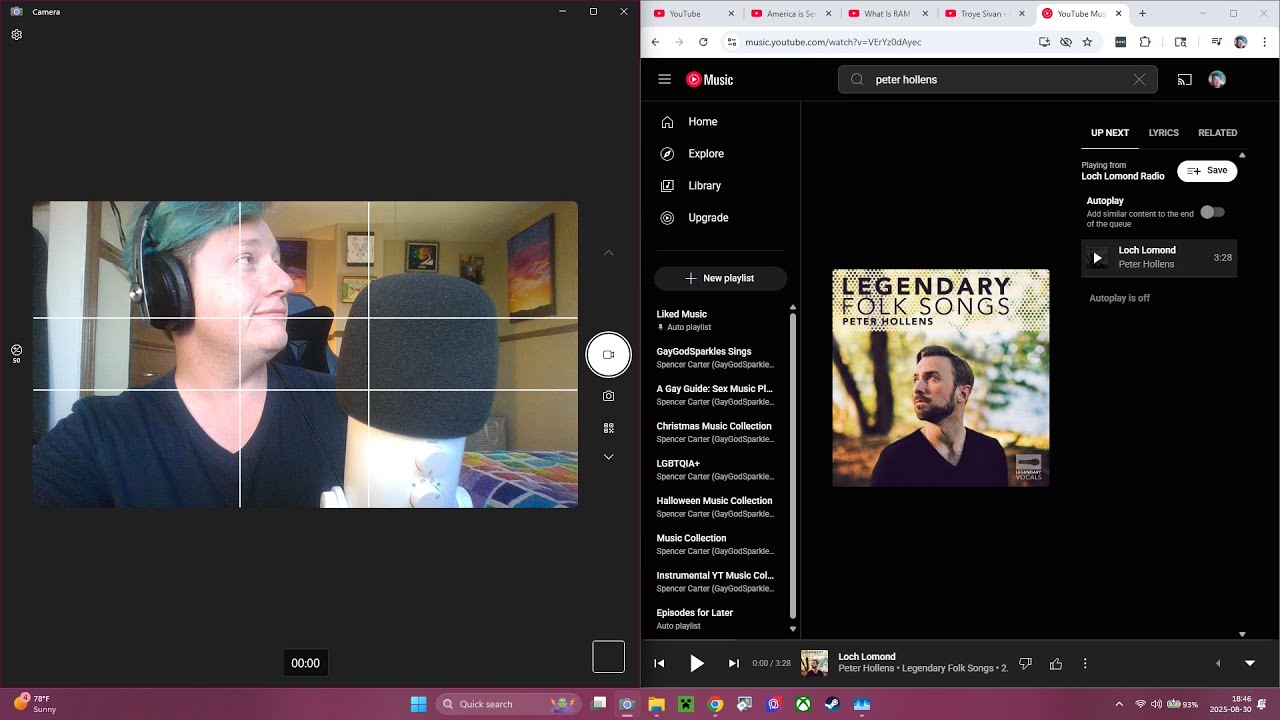The image size is (1280, 720).
Task: Switch to the UP NEXT tab
Action: coord(1110,133)
